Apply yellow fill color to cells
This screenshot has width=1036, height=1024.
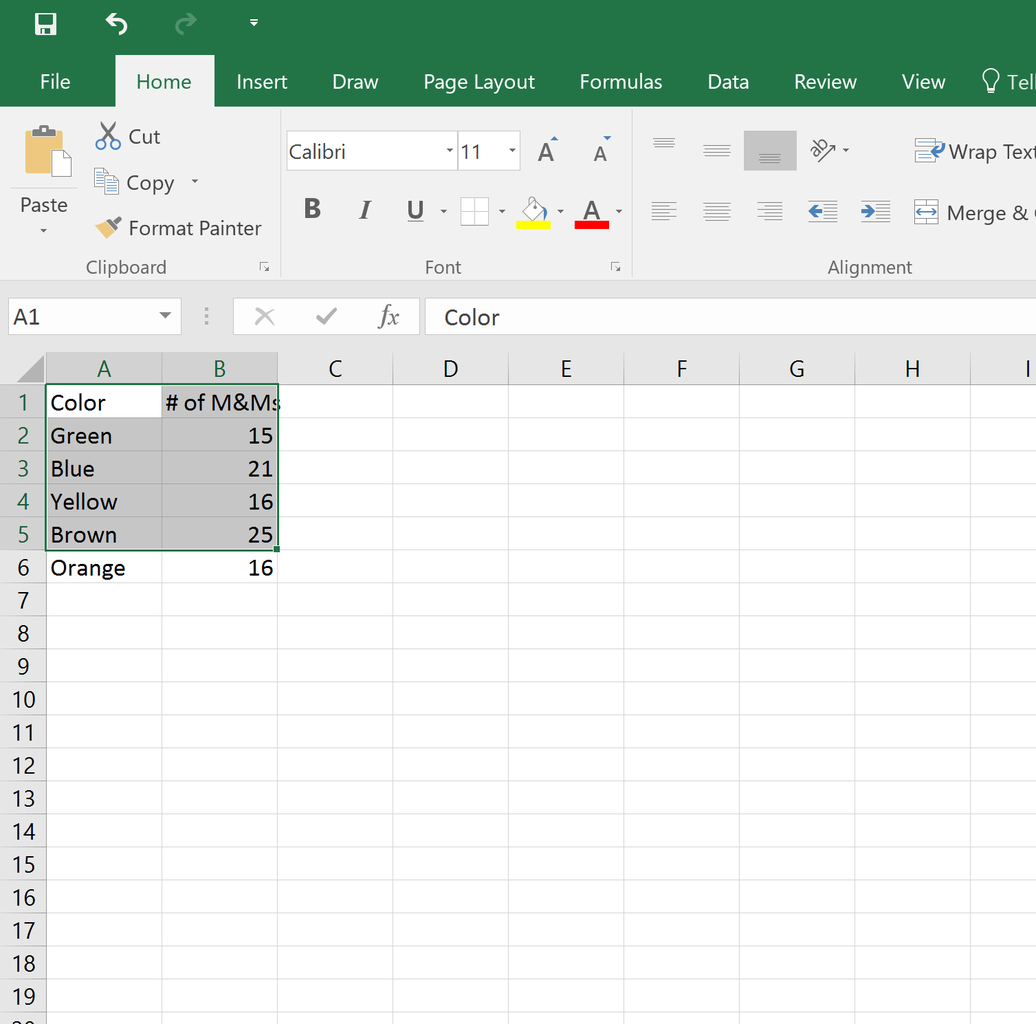click(x=533, y=212)
